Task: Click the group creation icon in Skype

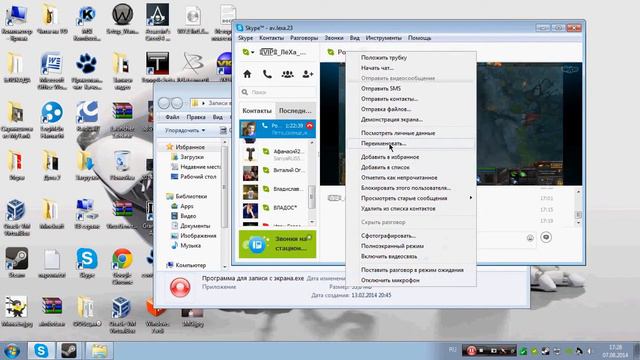Action: [287, 74]
